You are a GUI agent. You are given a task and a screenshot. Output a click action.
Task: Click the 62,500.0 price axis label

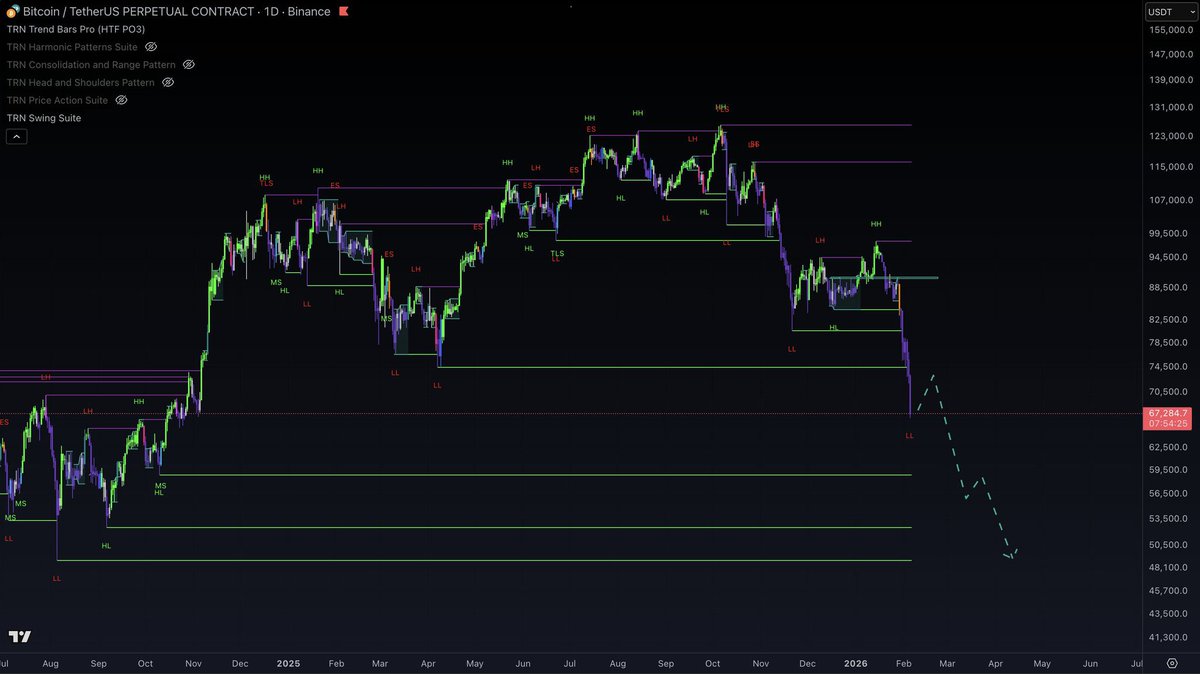[x=1168, y=445]
